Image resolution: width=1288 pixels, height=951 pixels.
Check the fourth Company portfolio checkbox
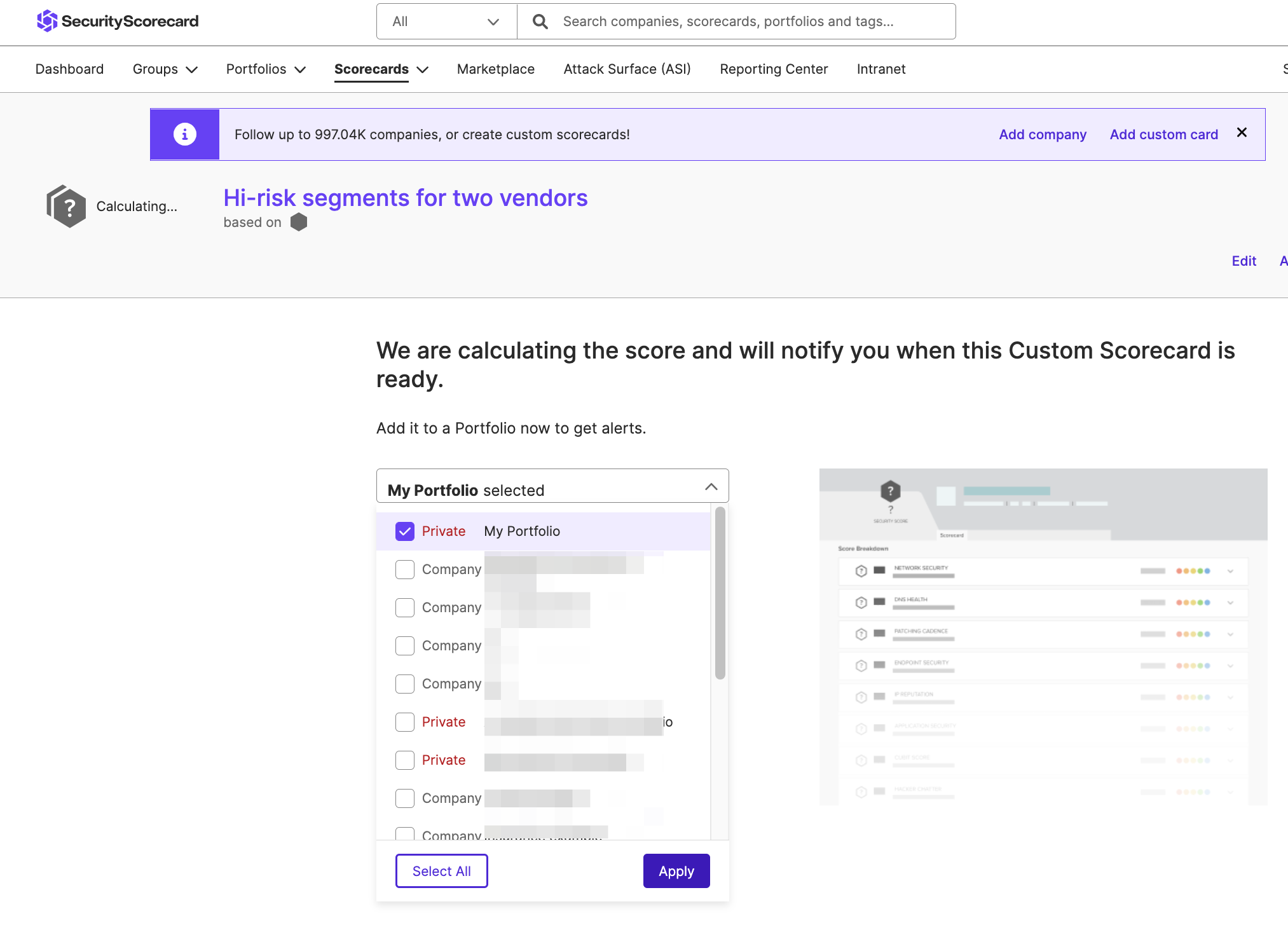point(405,684)
